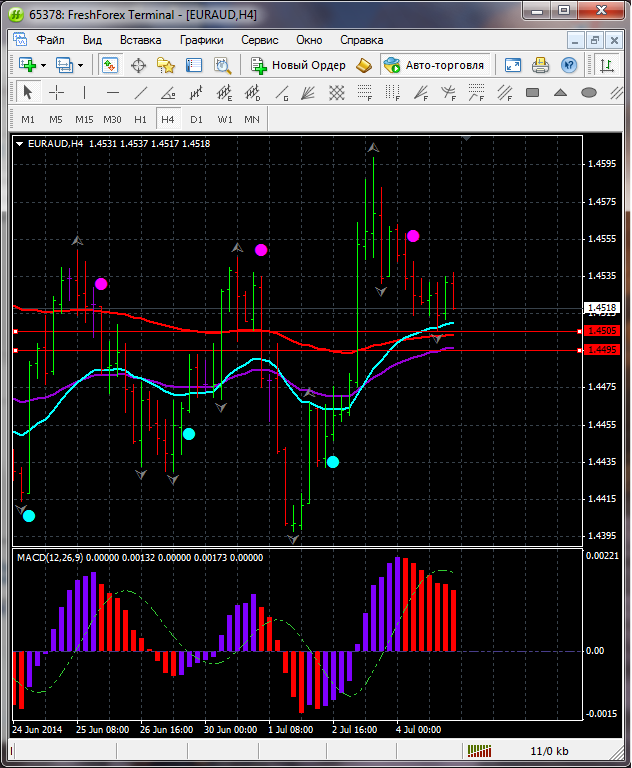632x768 pixels.
Task: Switch chart timeframe to D1
Action: tap(196, 119)
